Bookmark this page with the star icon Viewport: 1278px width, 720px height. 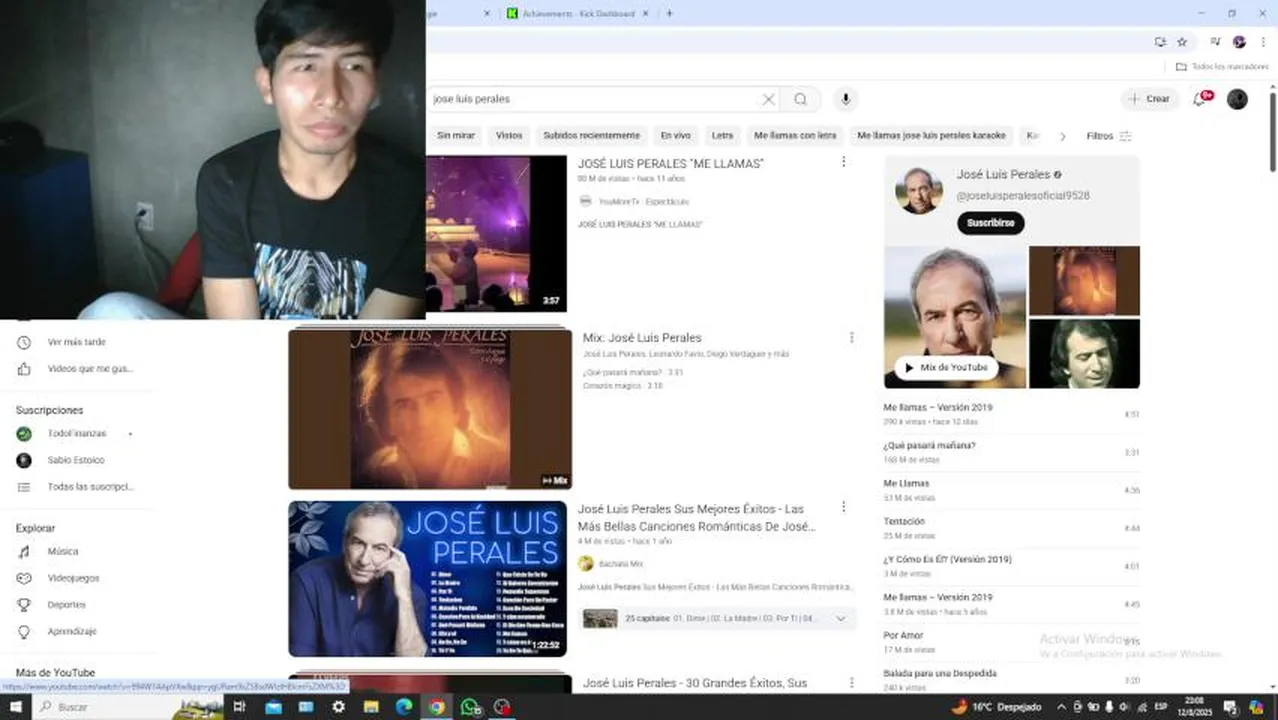point(1182,42)
